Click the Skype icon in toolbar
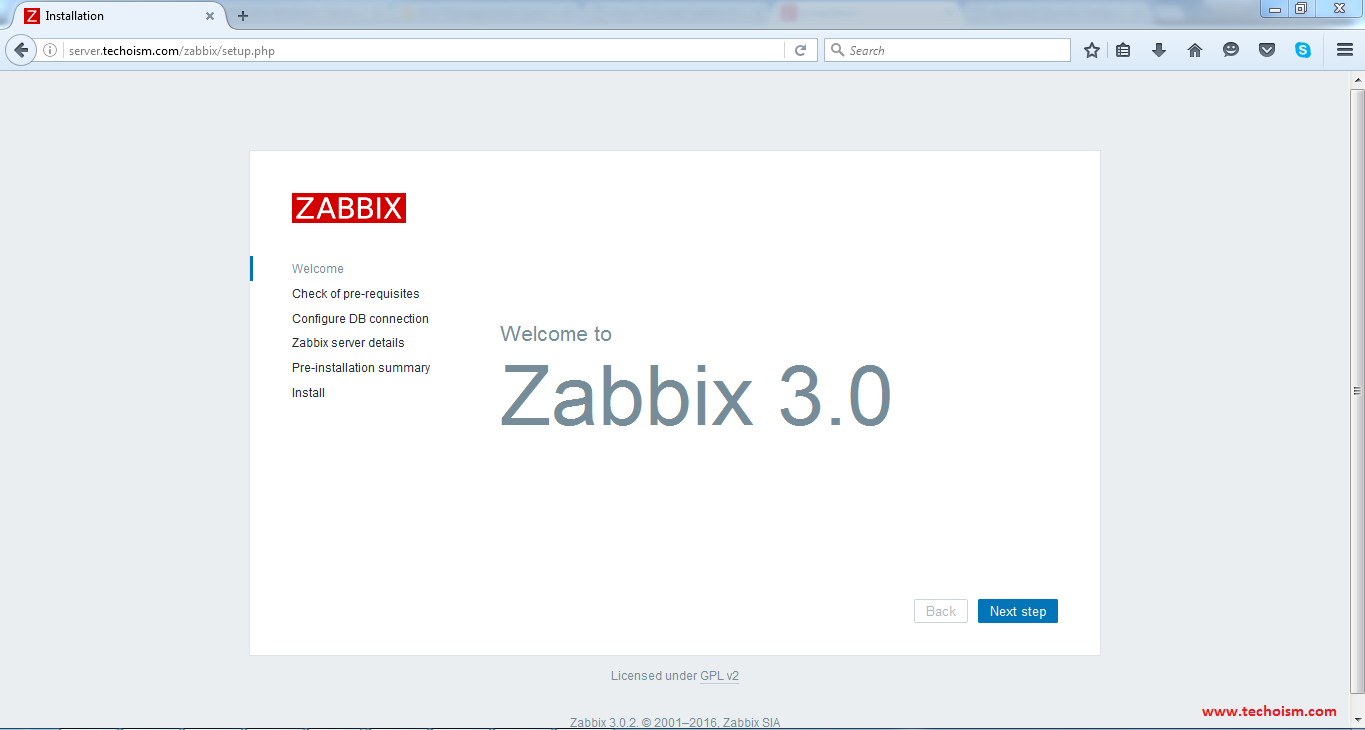The width and height of the screenshot is (1365, 730). tap(1303, 50)
